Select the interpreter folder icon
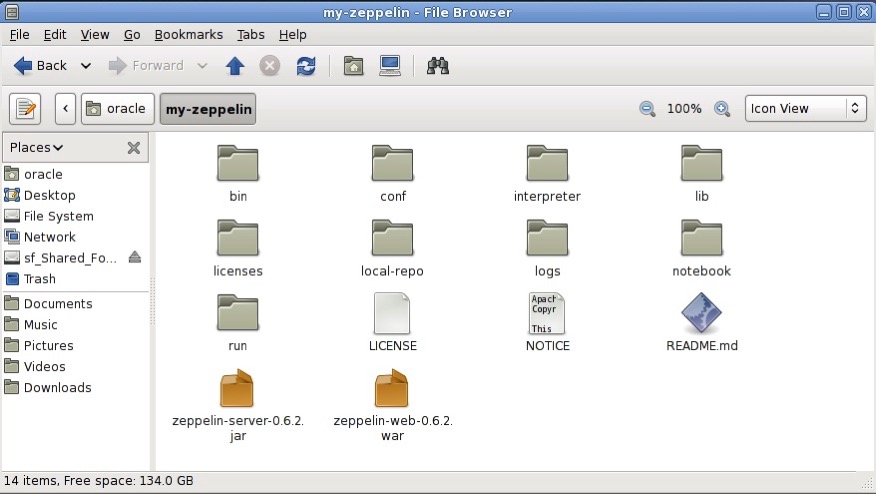 (547, 163)
